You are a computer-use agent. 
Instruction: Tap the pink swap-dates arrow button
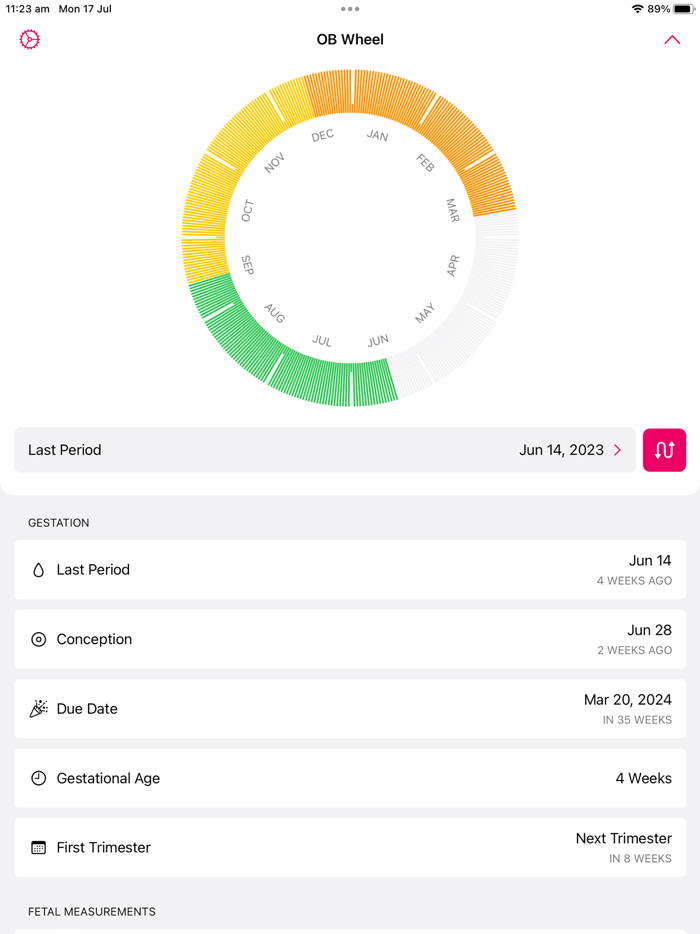click(x=664, y=450)
